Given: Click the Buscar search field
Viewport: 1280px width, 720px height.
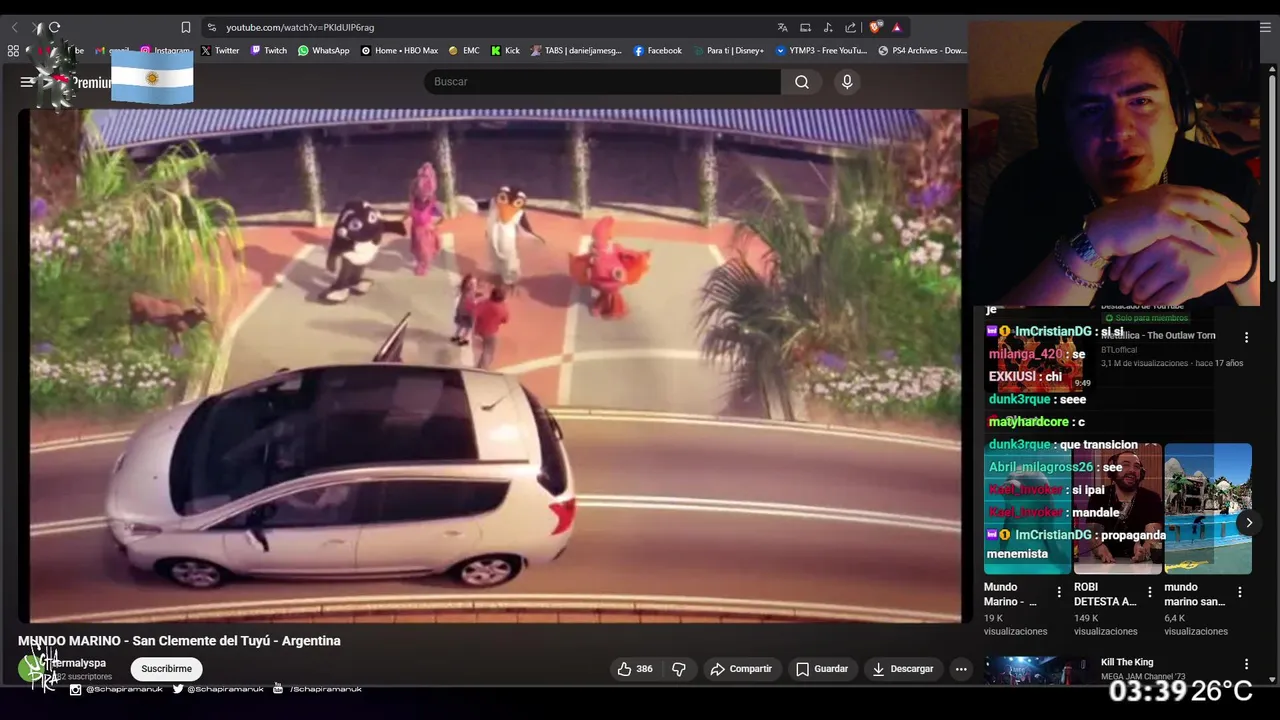Looking at the screenshot, I should click(602, 81).
